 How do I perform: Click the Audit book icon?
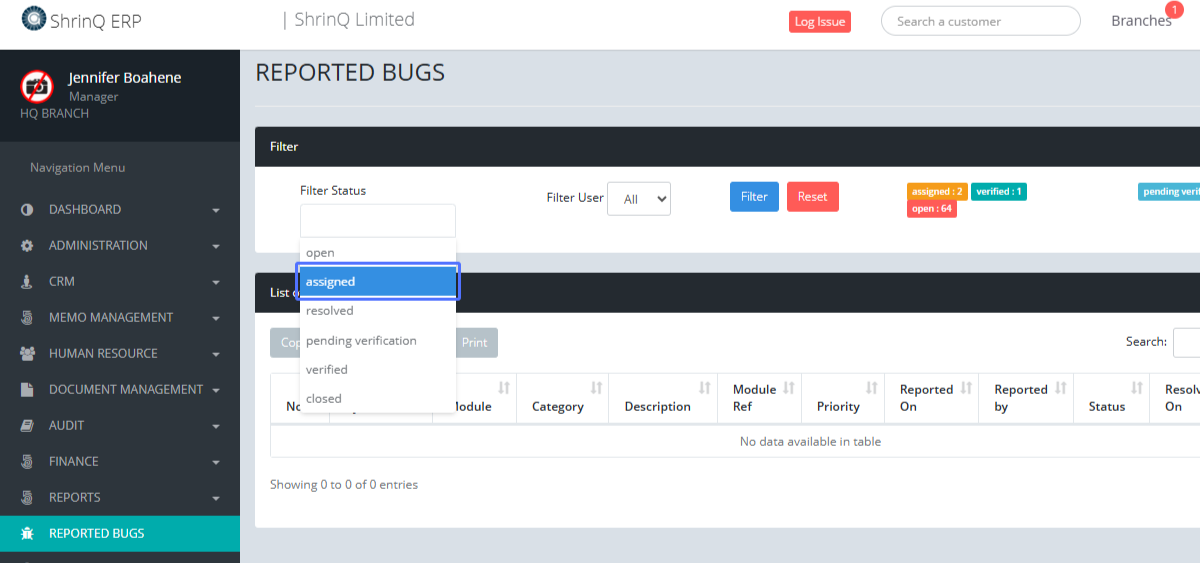coord(27,426)
